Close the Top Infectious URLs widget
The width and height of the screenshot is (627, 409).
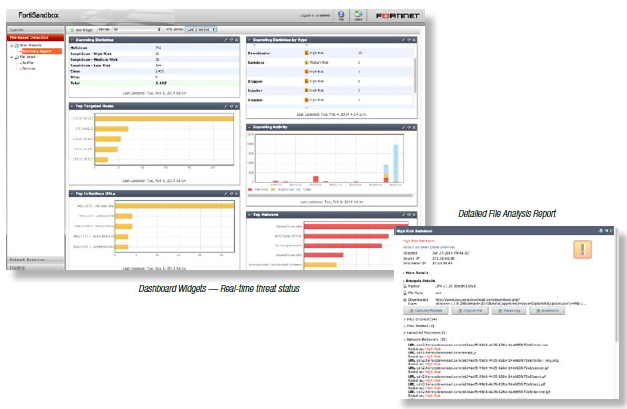[236, 194]
